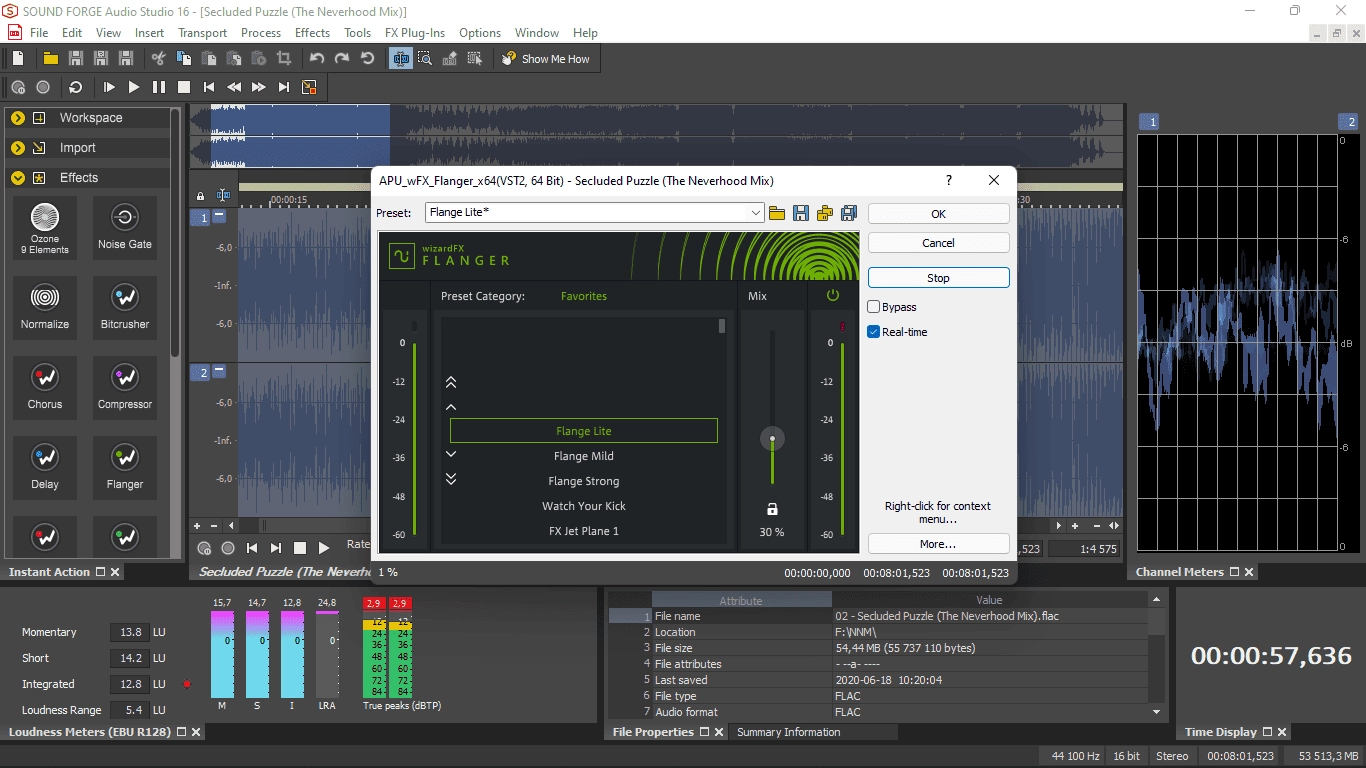Click the Cut scissors toolbar icon
This screenshot has width=1366, height=768.
tap(158, 59)
